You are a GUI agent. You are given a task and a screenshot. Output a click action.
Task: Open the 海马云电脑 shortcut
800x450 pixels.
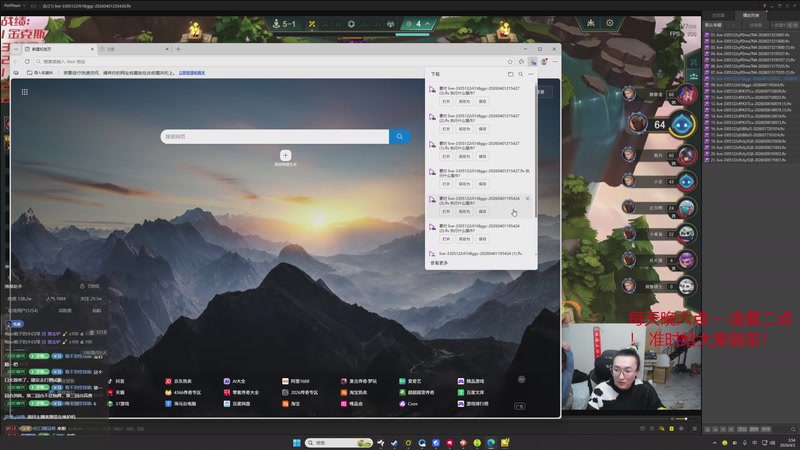pos(181,404)
